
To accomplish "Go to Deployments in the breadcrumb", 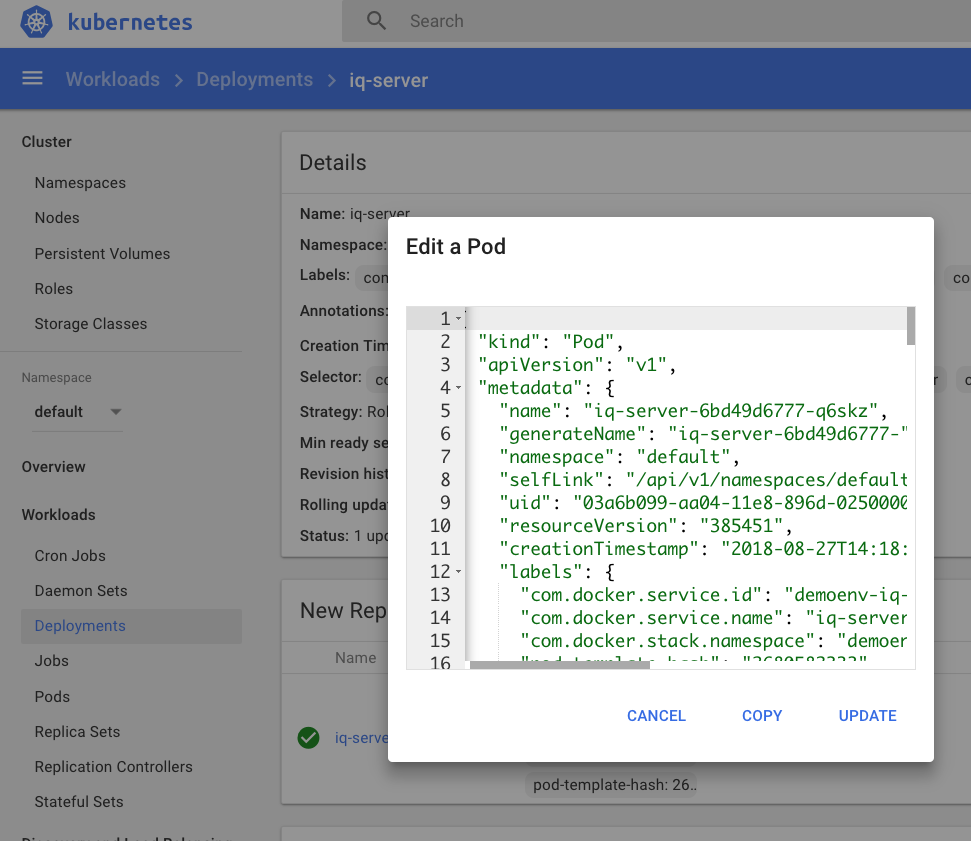I will point(254,79).
